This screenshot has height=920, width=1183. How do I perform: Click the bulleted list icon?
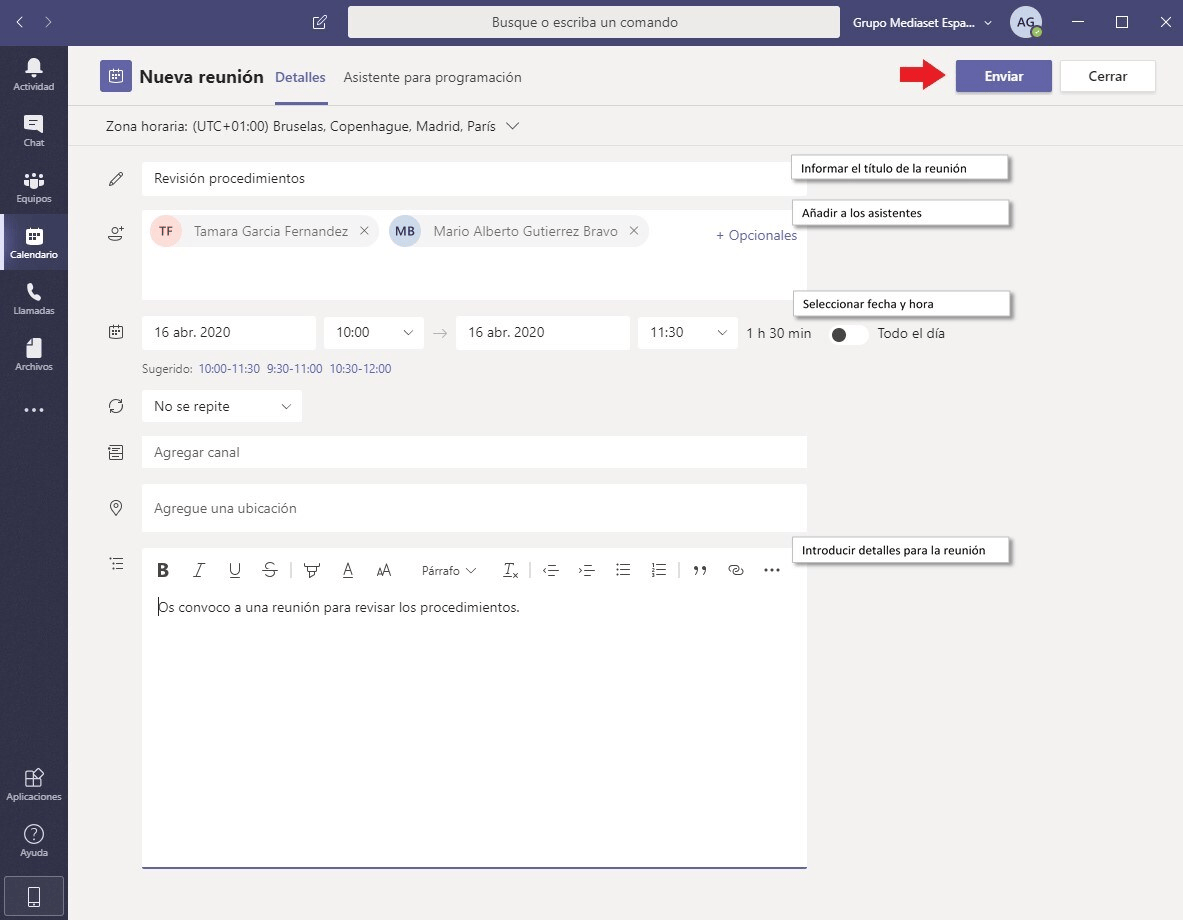point(623,570)
